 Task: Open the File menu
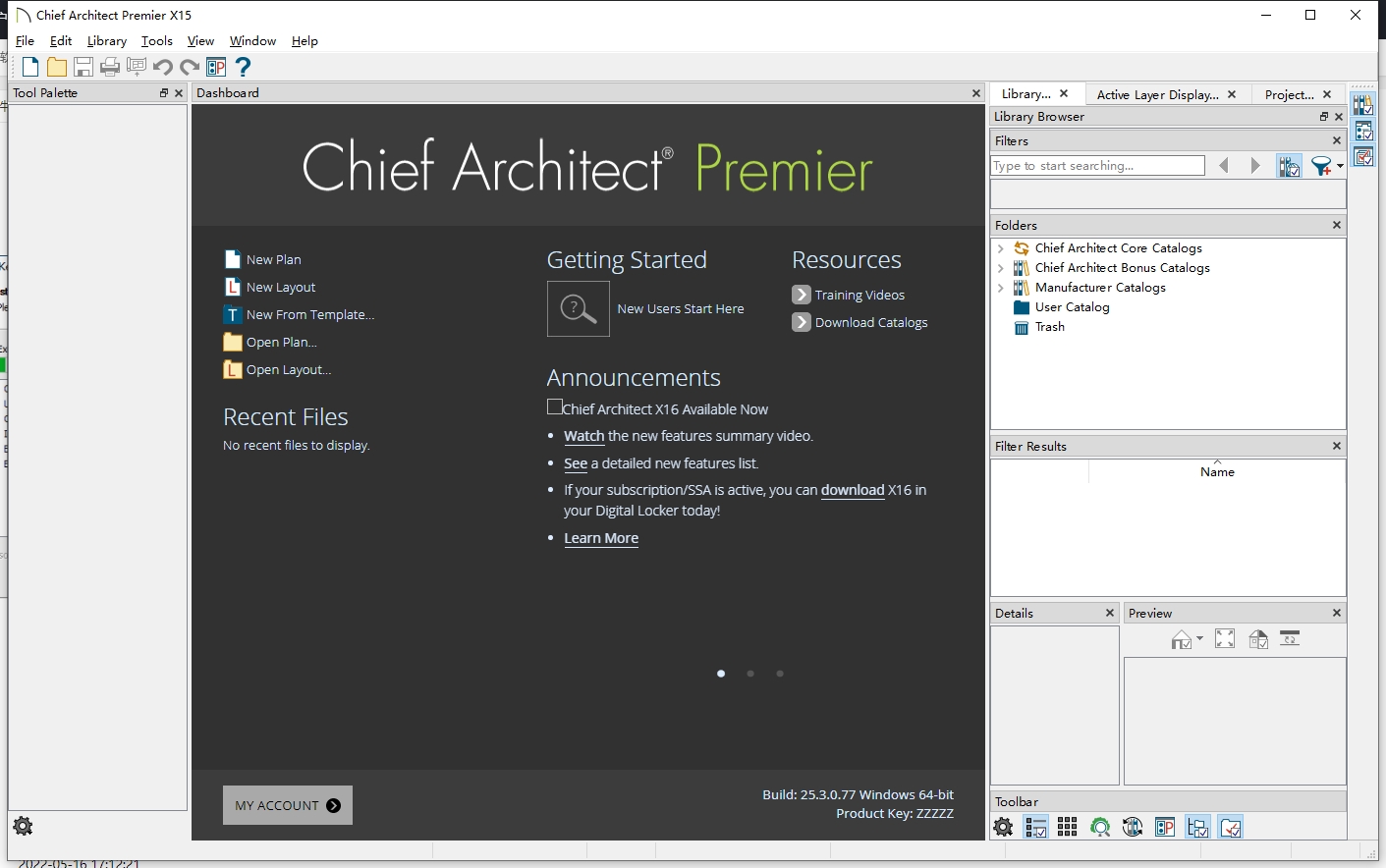pos(26,41)
